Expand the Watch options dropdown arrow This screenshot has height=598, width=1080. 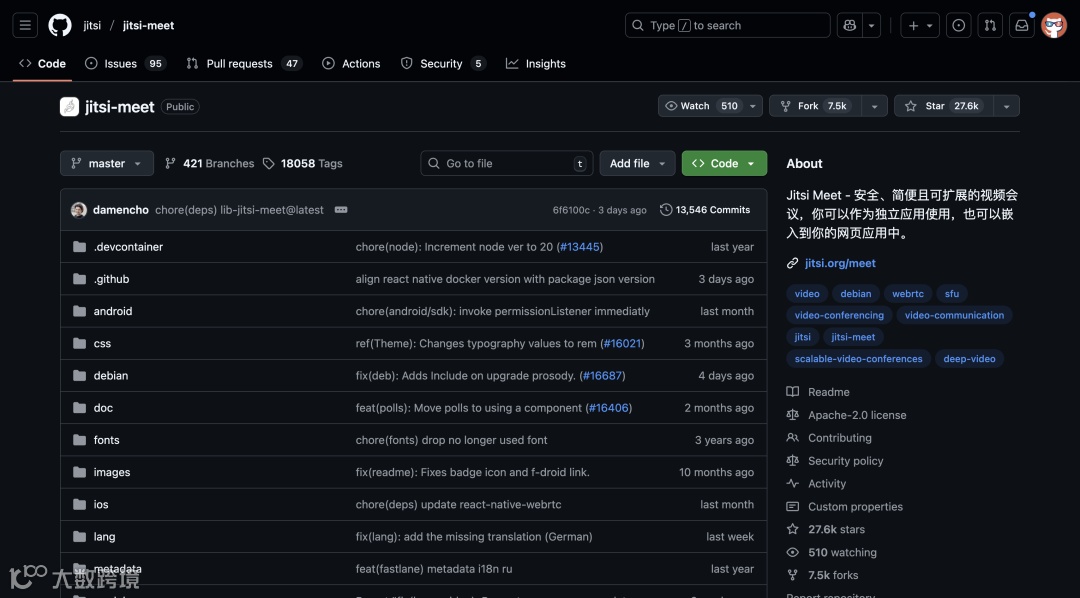pos(753,106)
